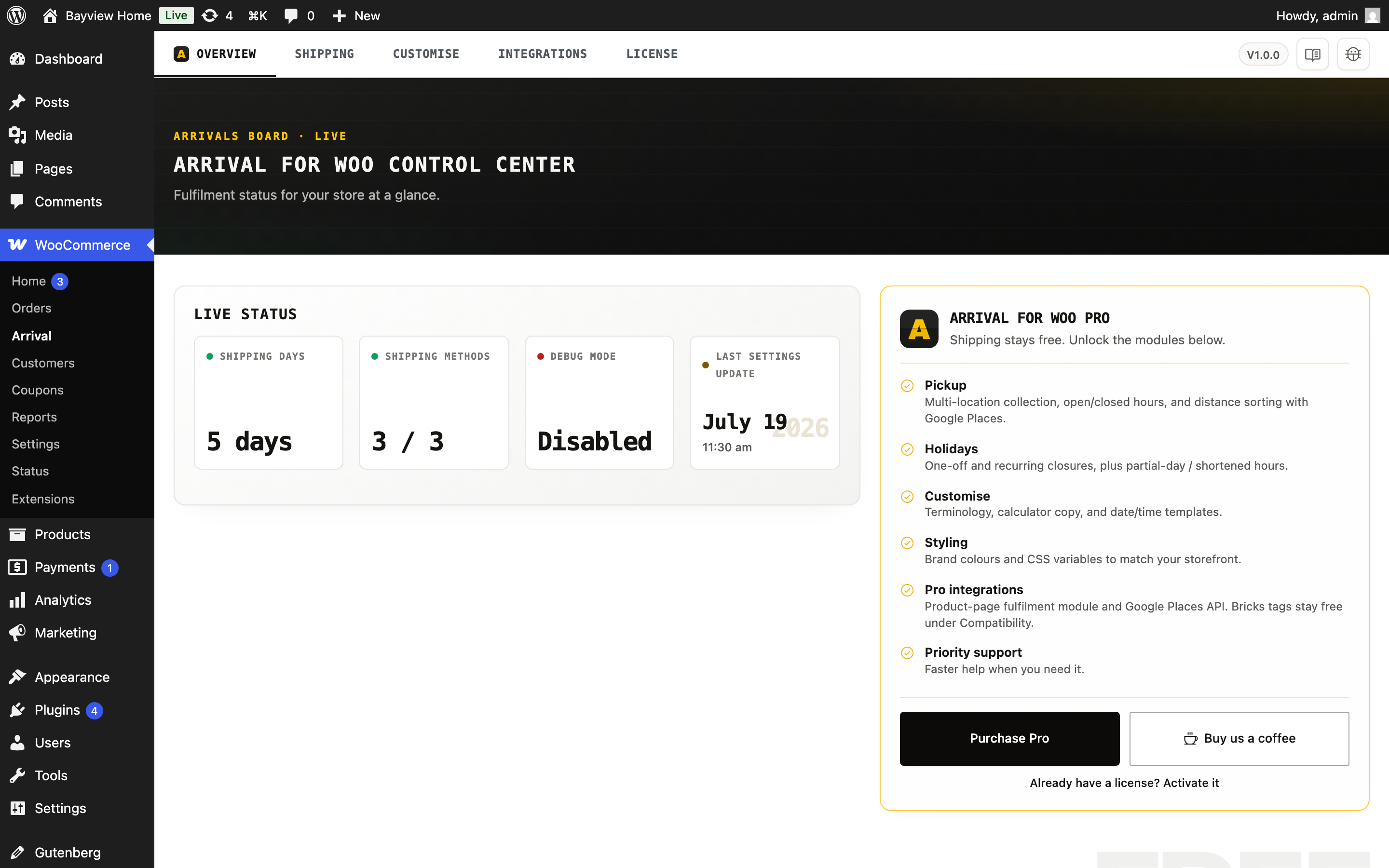
Task: Click the Plugins plug icon
Action: 17,709
